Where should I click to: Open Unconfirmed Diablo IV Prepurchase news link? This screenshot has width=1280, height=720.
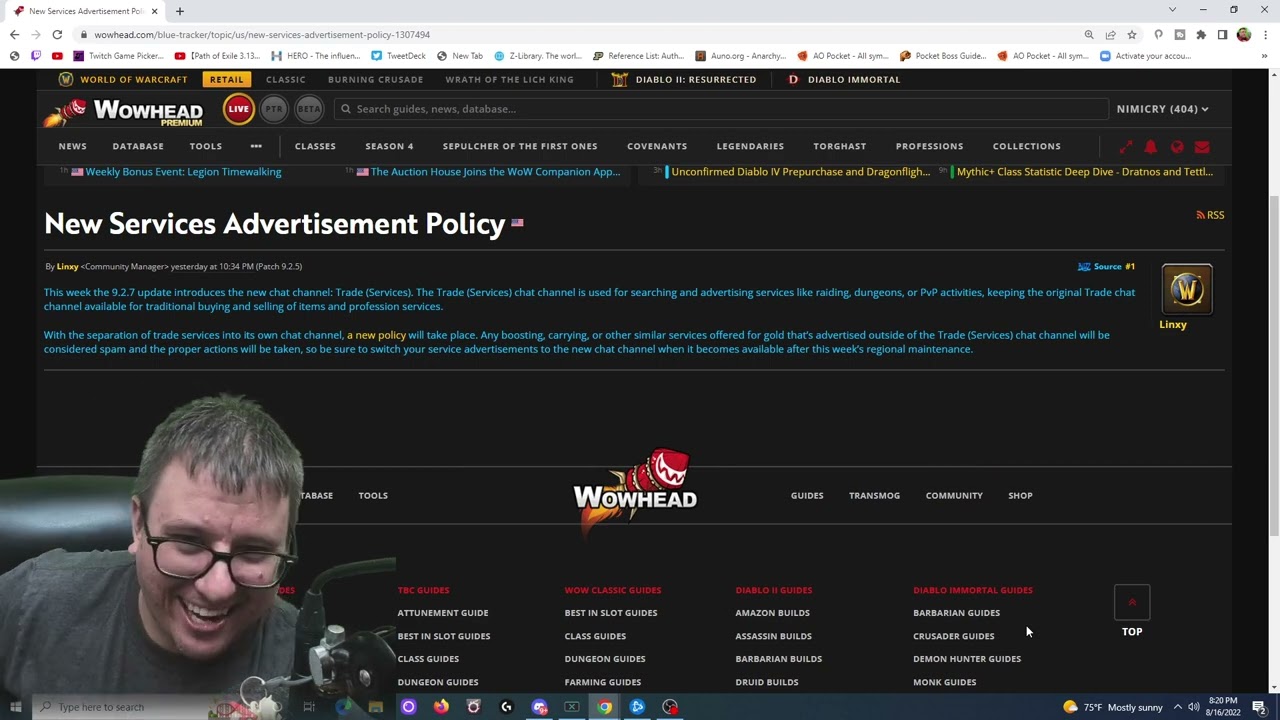(x=800, y=172)
